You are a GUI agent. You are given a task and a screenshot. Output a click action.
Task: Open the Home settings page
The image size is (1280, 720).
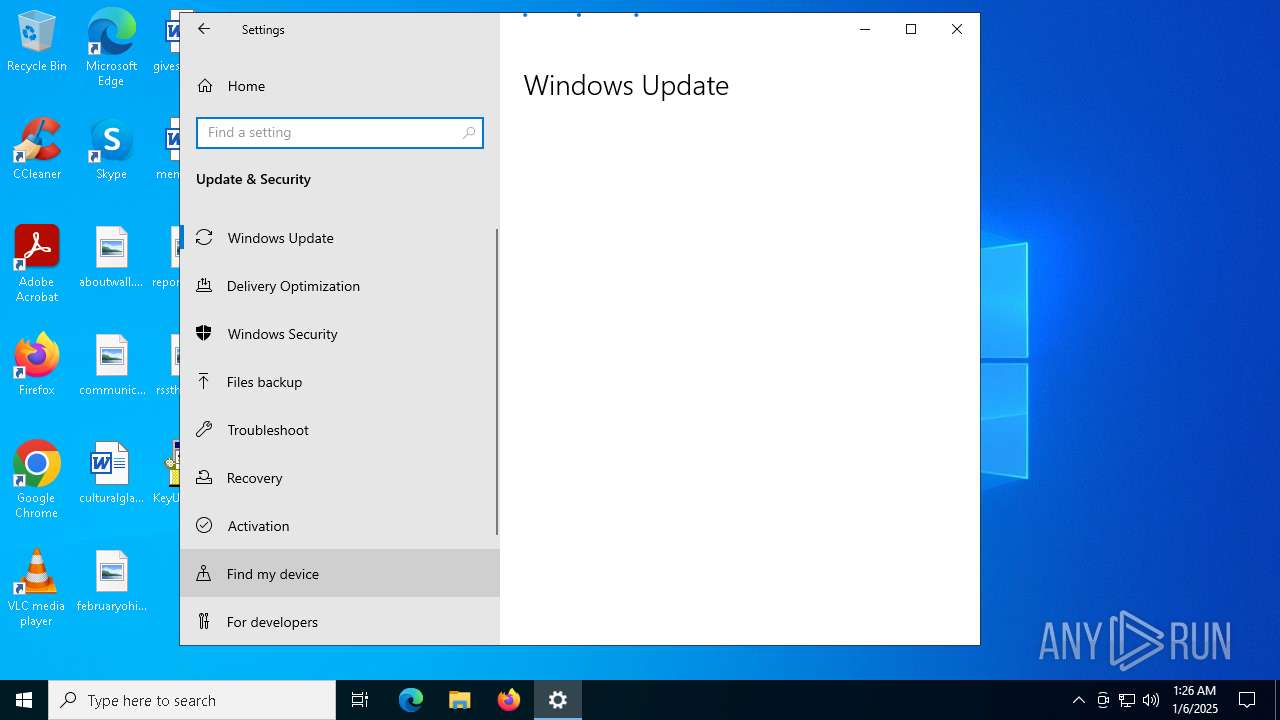click(340, 86)
